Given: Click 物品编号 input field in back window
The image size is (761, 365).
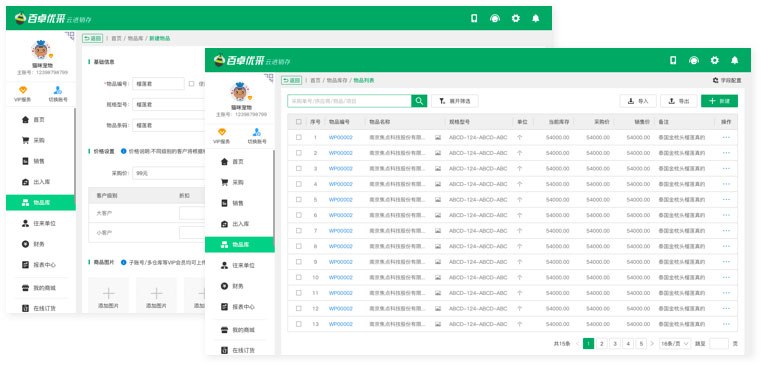Looking at the screenshot, I should [158, 83].
